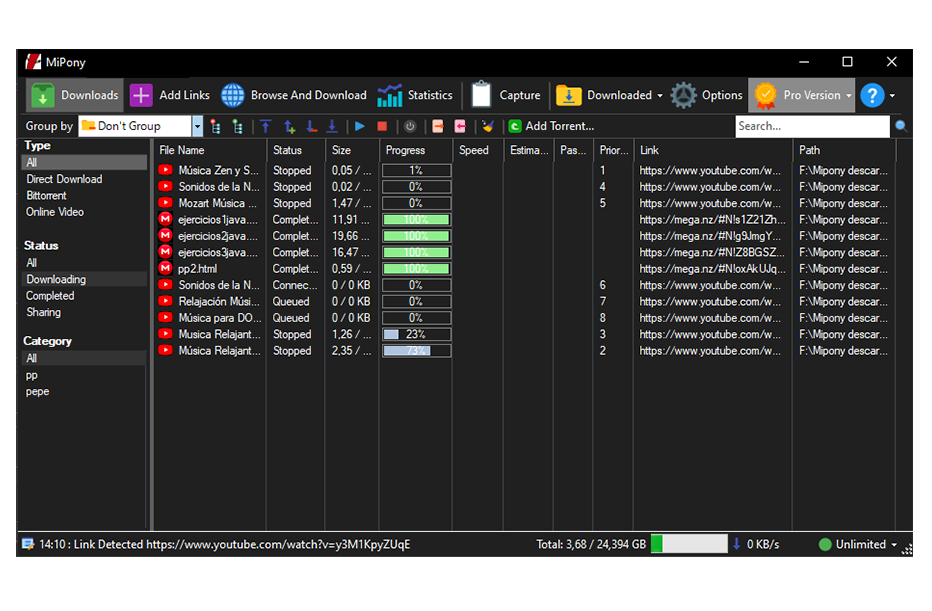Open the Add Links tab
The image size is (932, 611).
[x=170, y=95]
